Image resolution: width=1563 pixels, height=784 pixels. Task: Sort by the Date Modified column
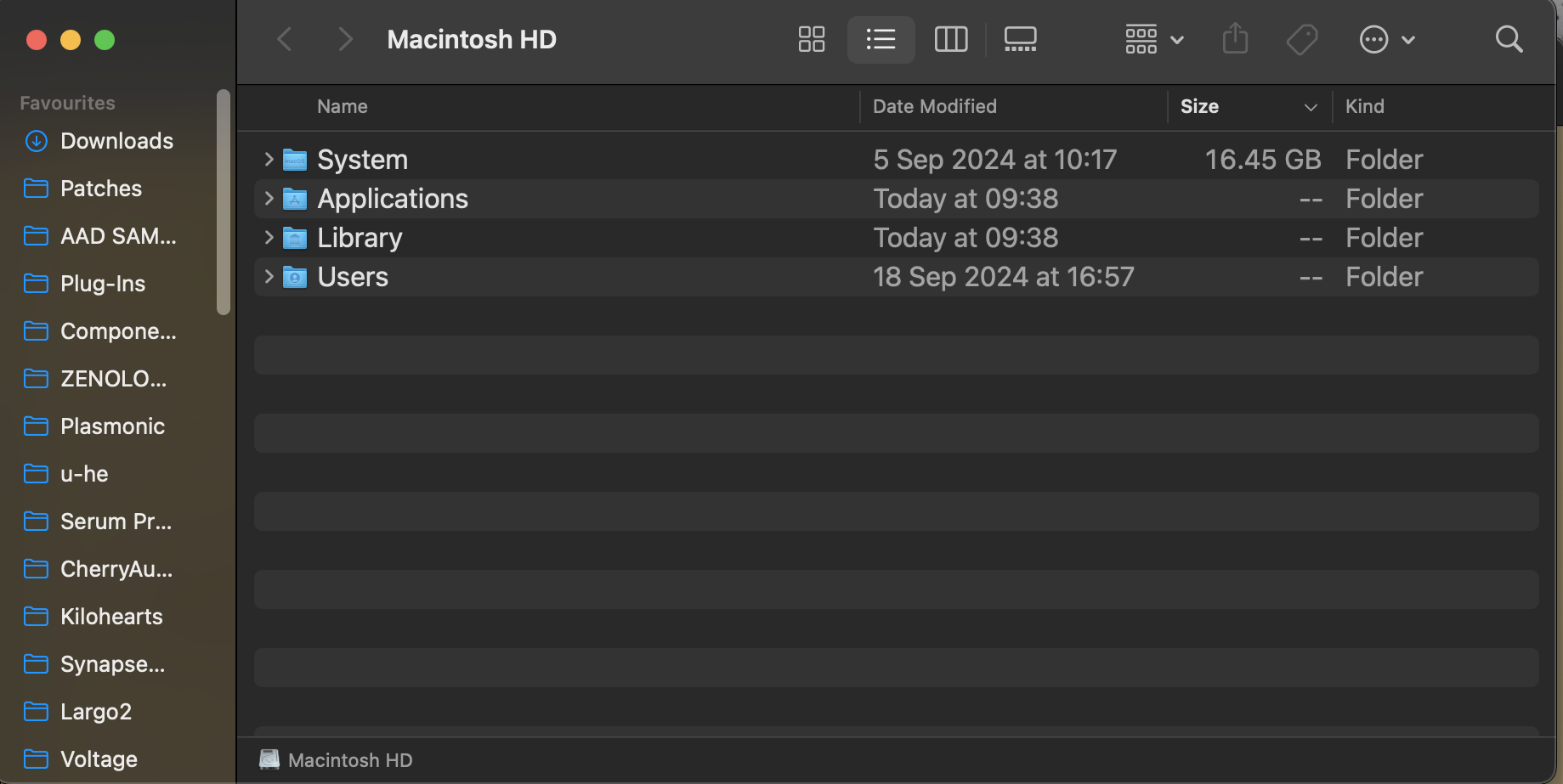934,106
